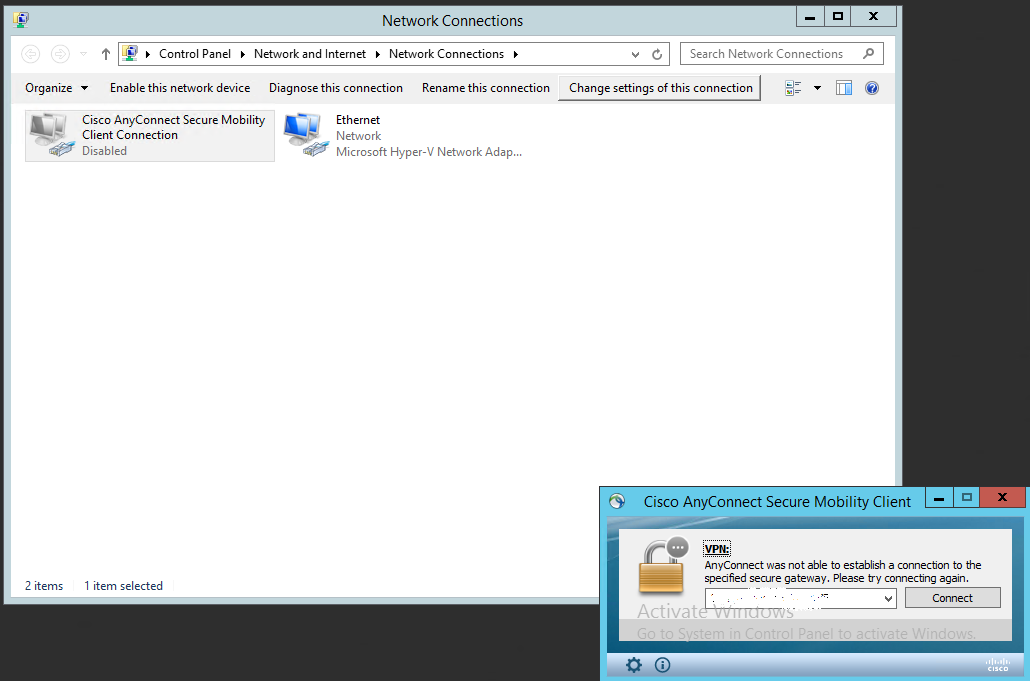The image size is (1030, 681).
Task: Open the Organize menu
Action: [56, 88]
